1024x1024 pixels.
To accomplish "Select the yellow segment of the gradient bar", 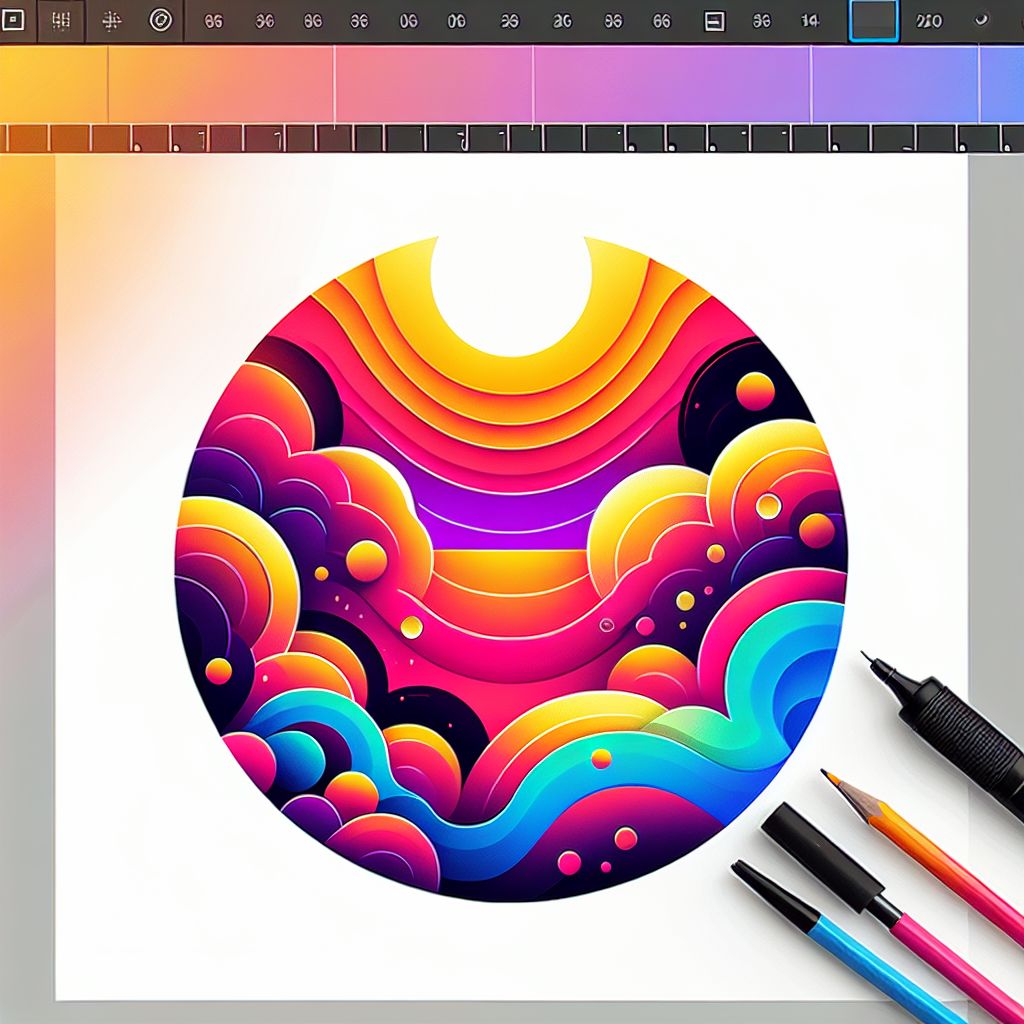I will pos(53,84).
